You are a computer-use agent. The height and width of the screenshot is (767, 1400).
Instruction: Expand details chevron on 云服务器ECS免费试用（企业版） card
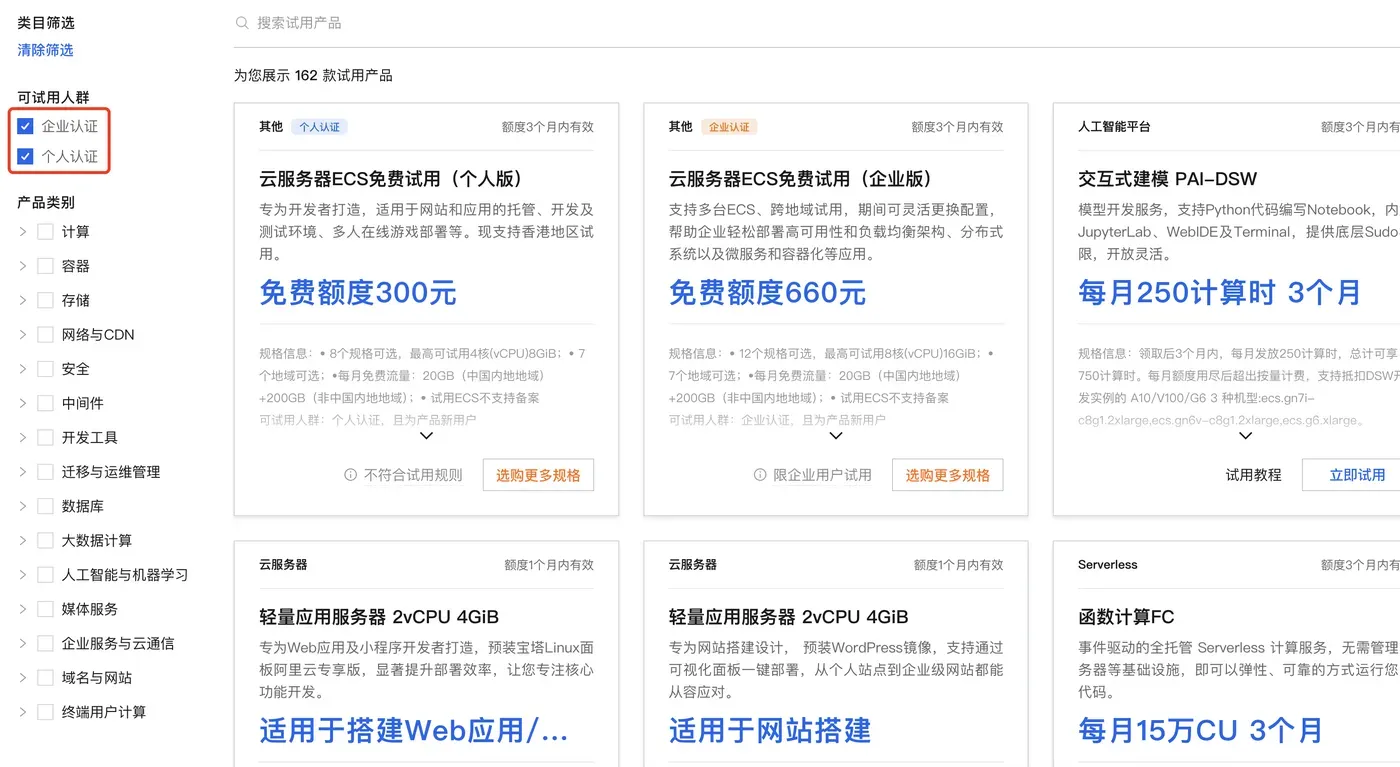click(x=836, y=435)
